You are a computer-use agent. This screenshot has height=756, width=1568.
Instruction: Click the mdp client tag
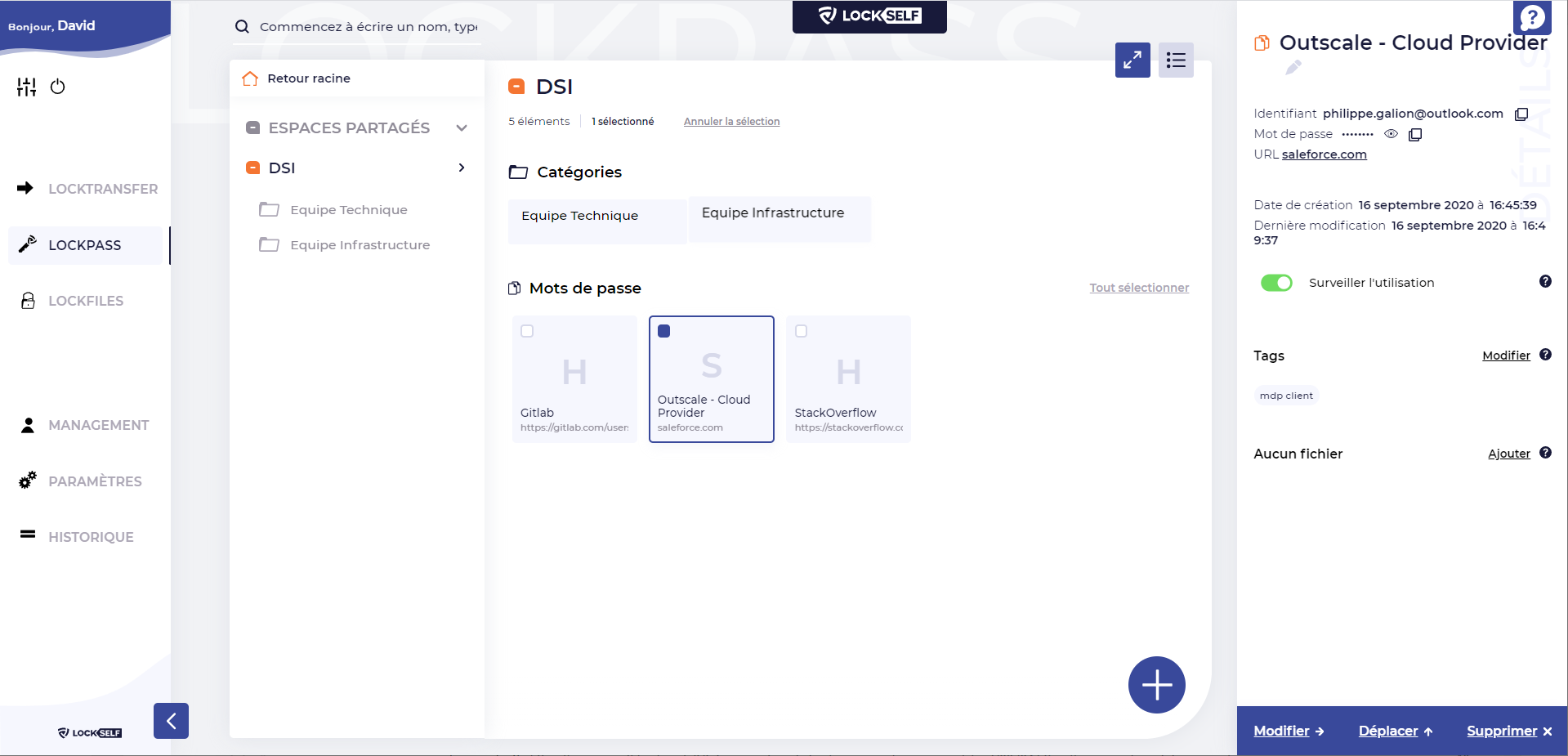pyautogui.click(x=1286, y=396)
